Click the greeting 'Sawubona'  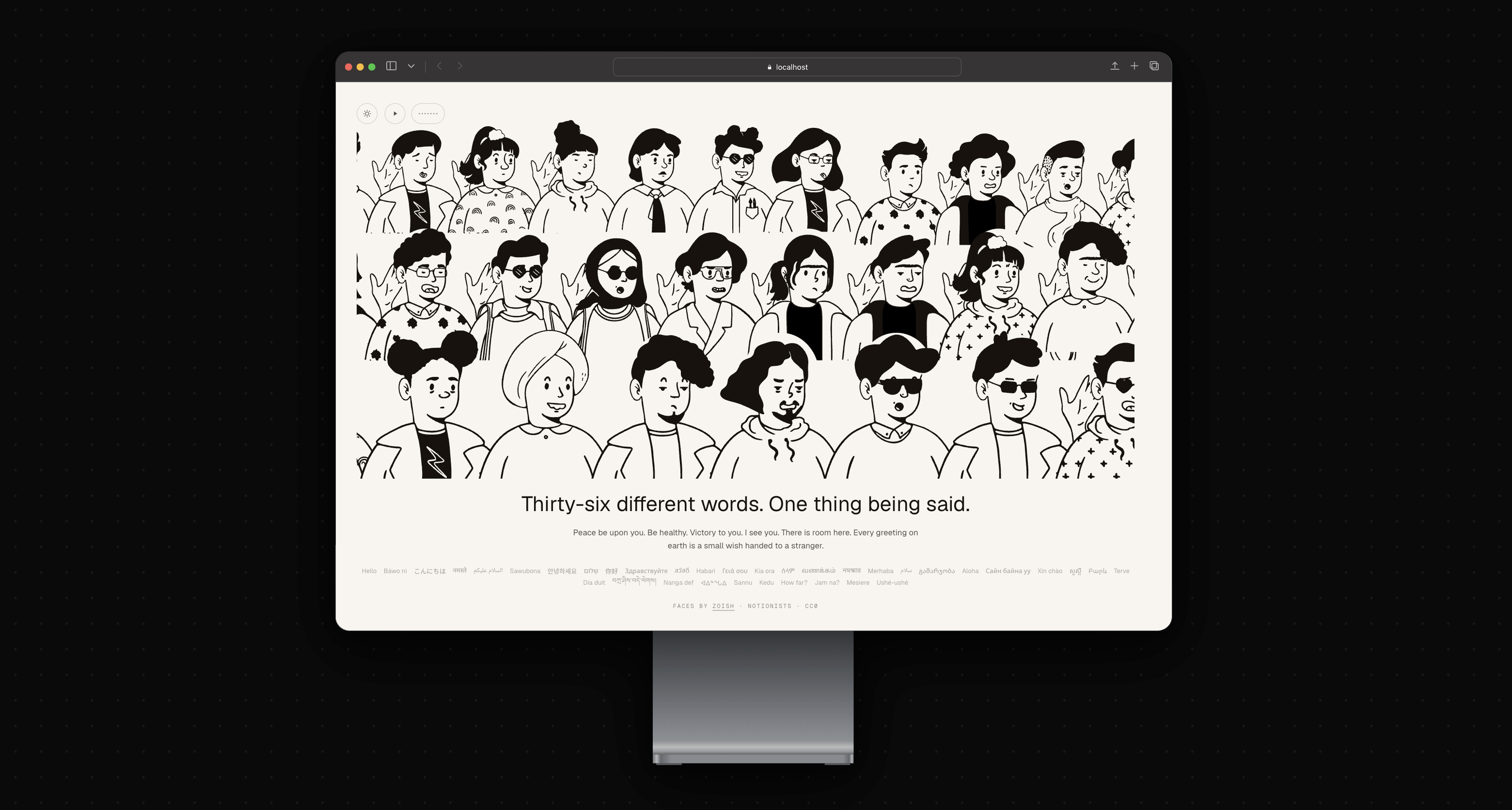(x=525, y=571)
